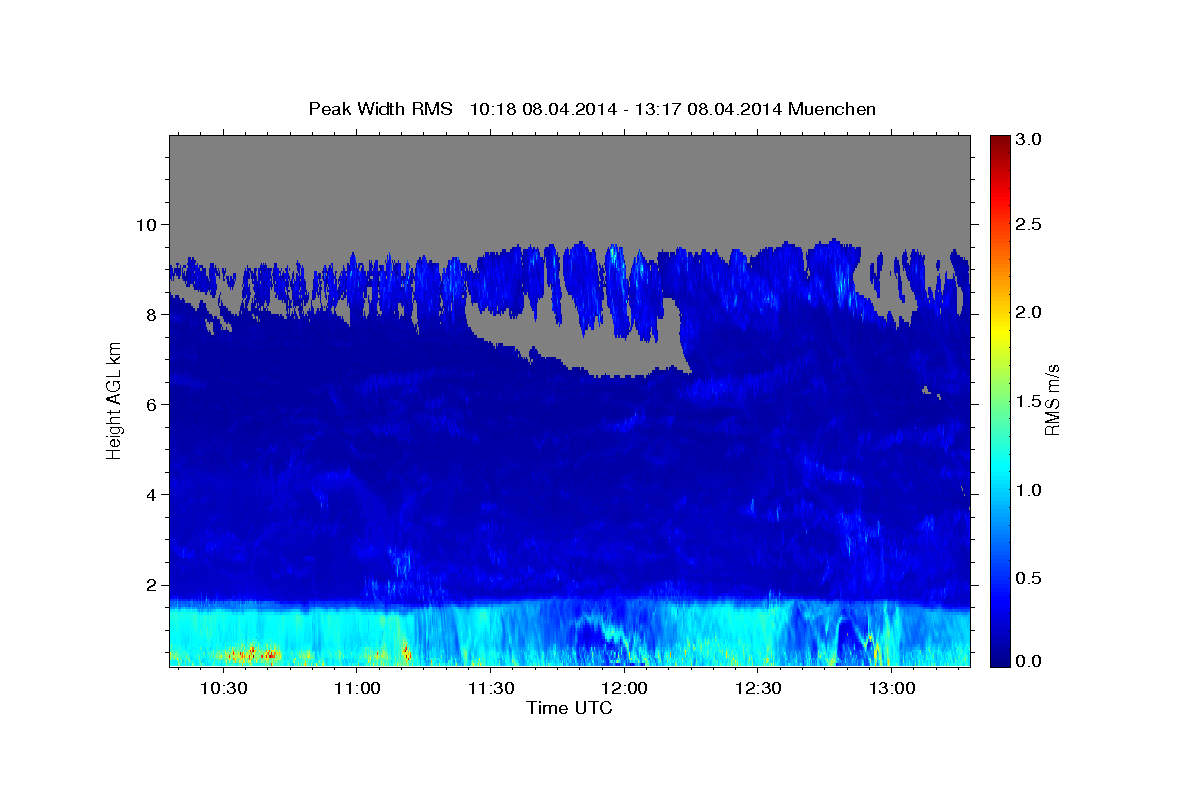Click the 'RMS m/s' colorbar label
1200x800 pixels.
1053,400
